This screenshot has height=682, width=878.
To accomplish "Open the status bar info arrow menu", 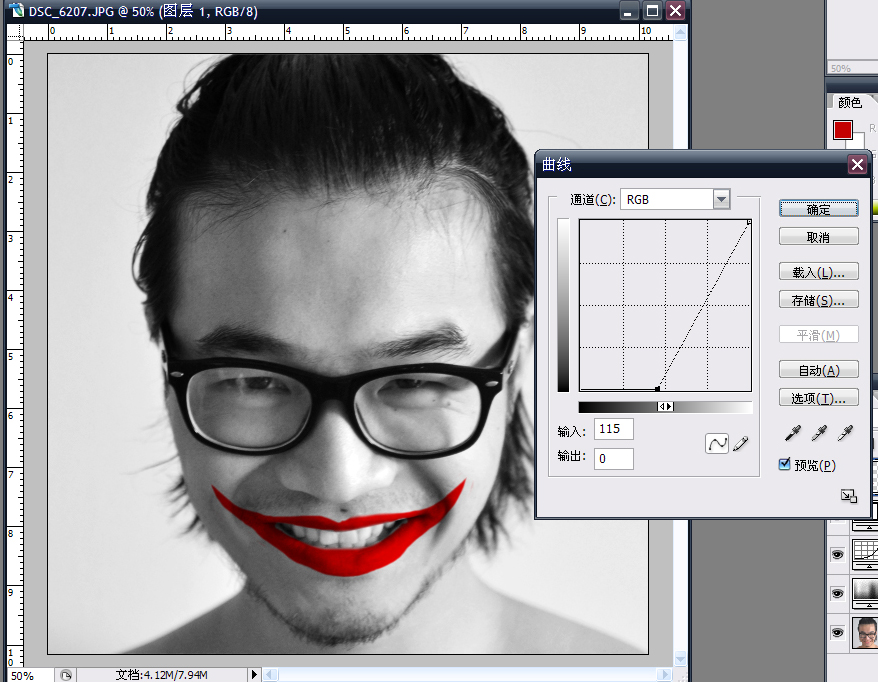I will (254, 675).
